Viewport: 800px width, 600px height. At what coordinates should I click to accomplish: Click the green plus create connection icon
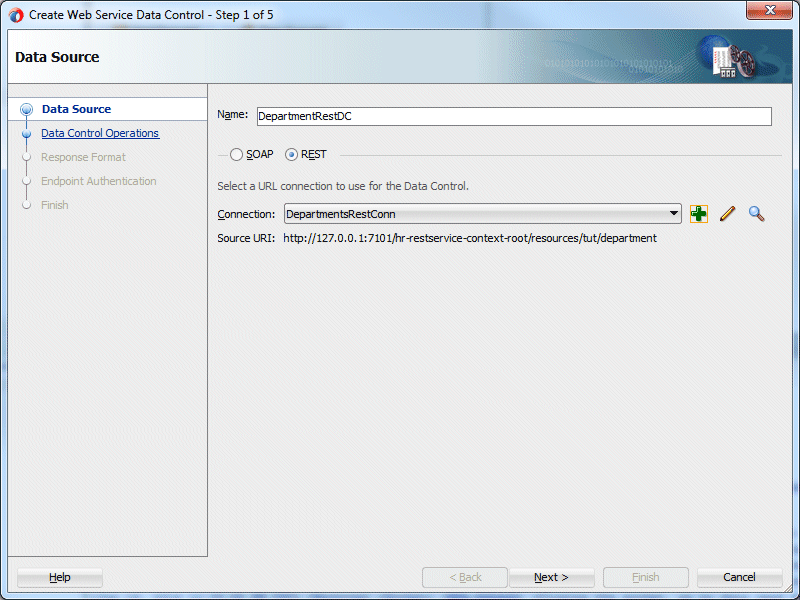tap(698, 214)
